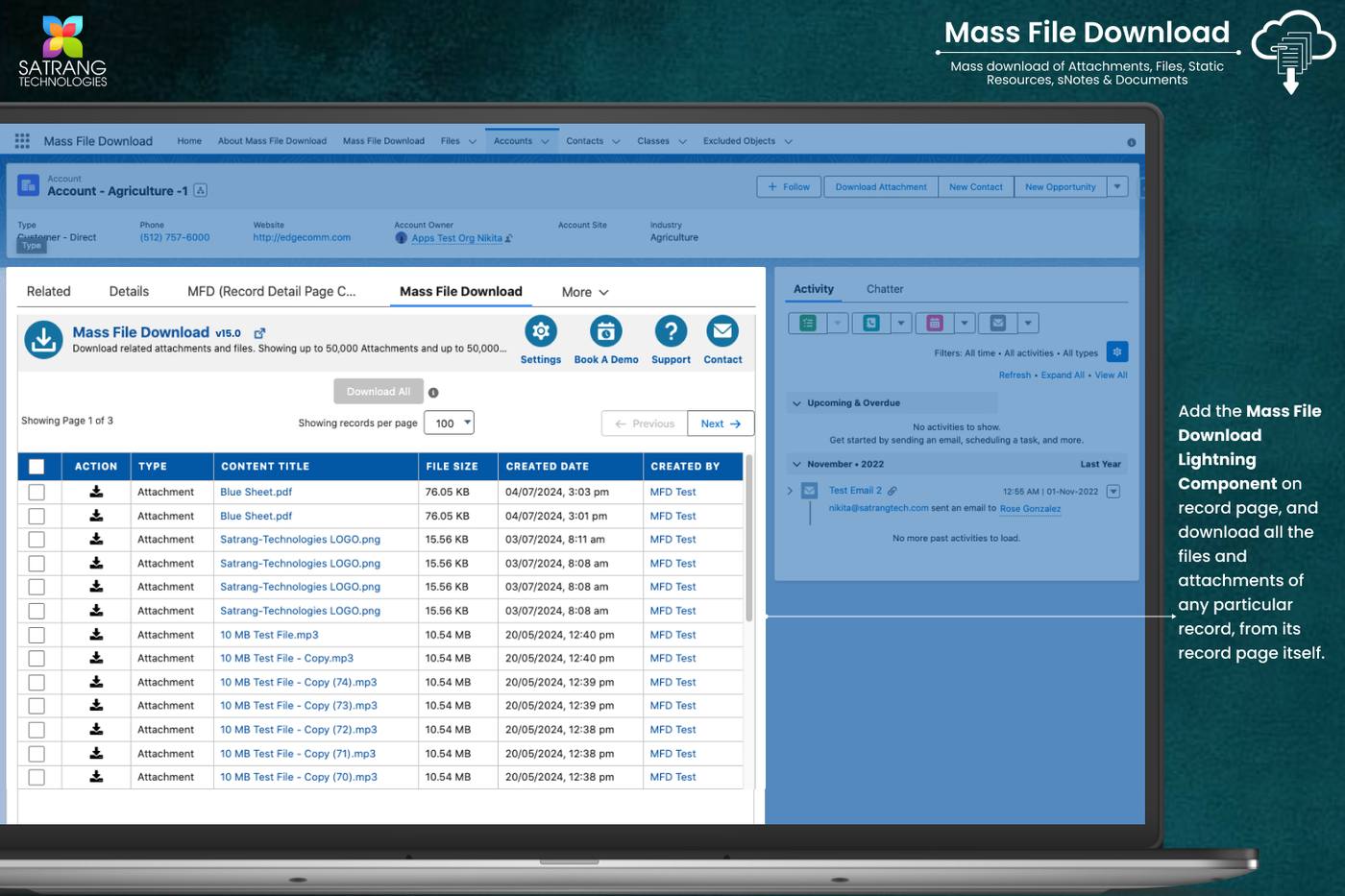Viewport: 1345px width, 896px height.
Task: Click the activity filter settings gear icon
Action: click(1116, 352)
